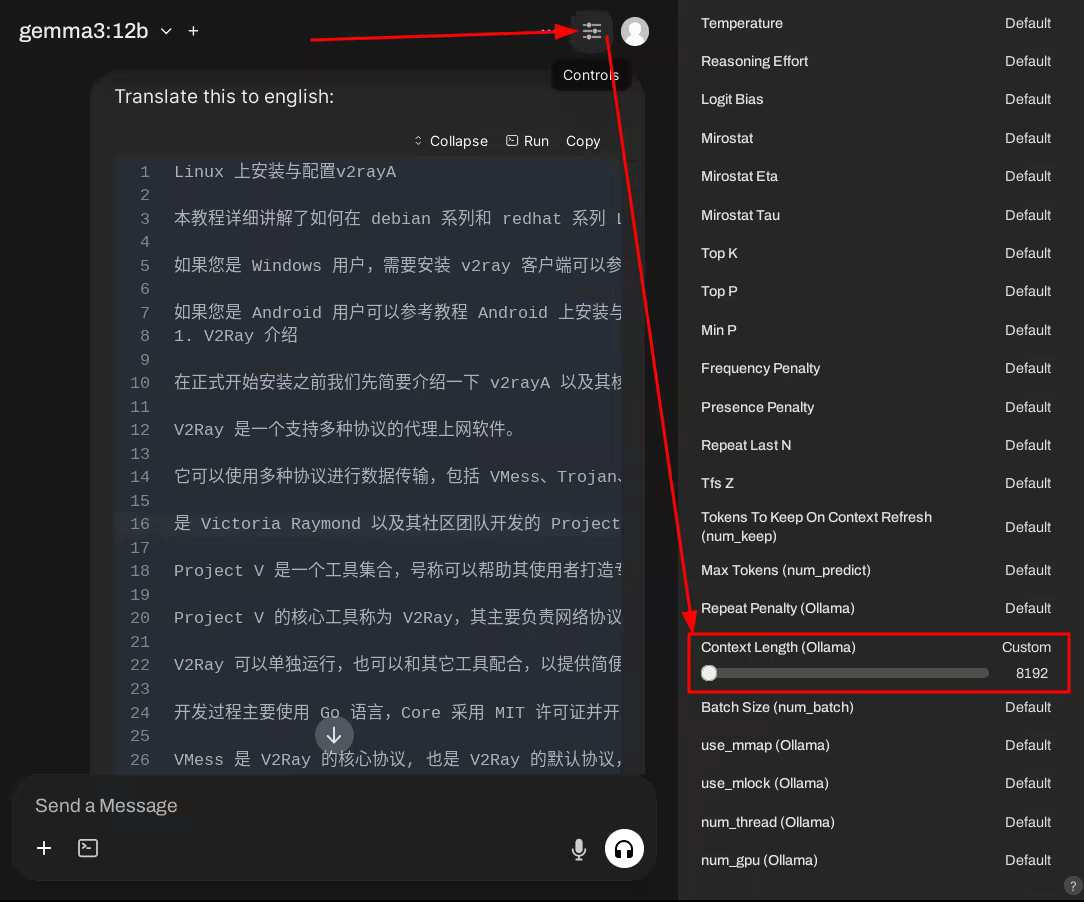Toggle Reasoning Effort Default setting

(x=1027, y=61)
